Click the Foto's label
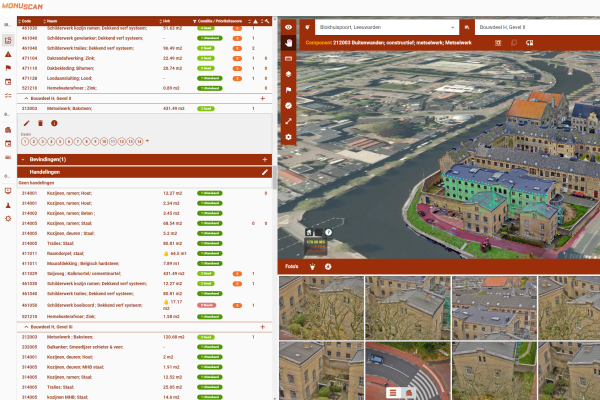This screenshot has height=400, width=600. tap(292, 266)
